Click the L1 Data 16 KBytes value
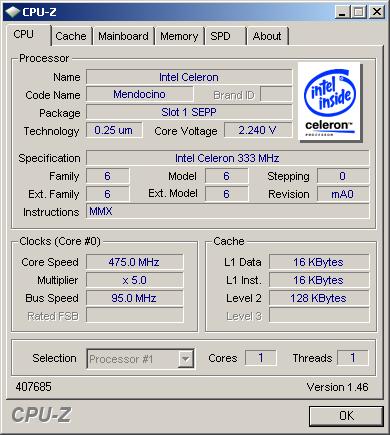This screenshot has height=435, width=390. [x=319, y=262]
